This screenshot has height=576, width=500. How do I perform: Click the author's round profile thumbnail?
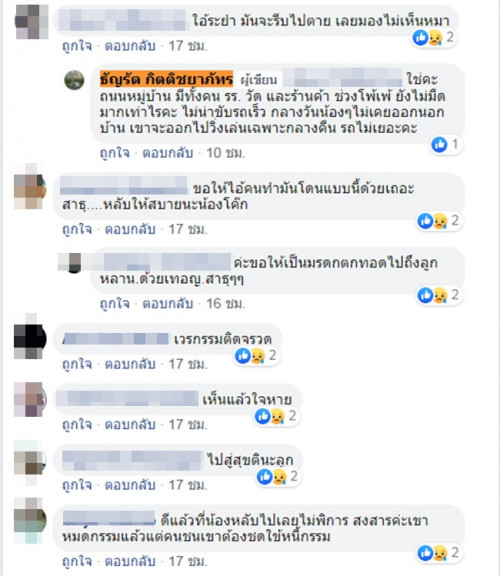tap(74, 80)
